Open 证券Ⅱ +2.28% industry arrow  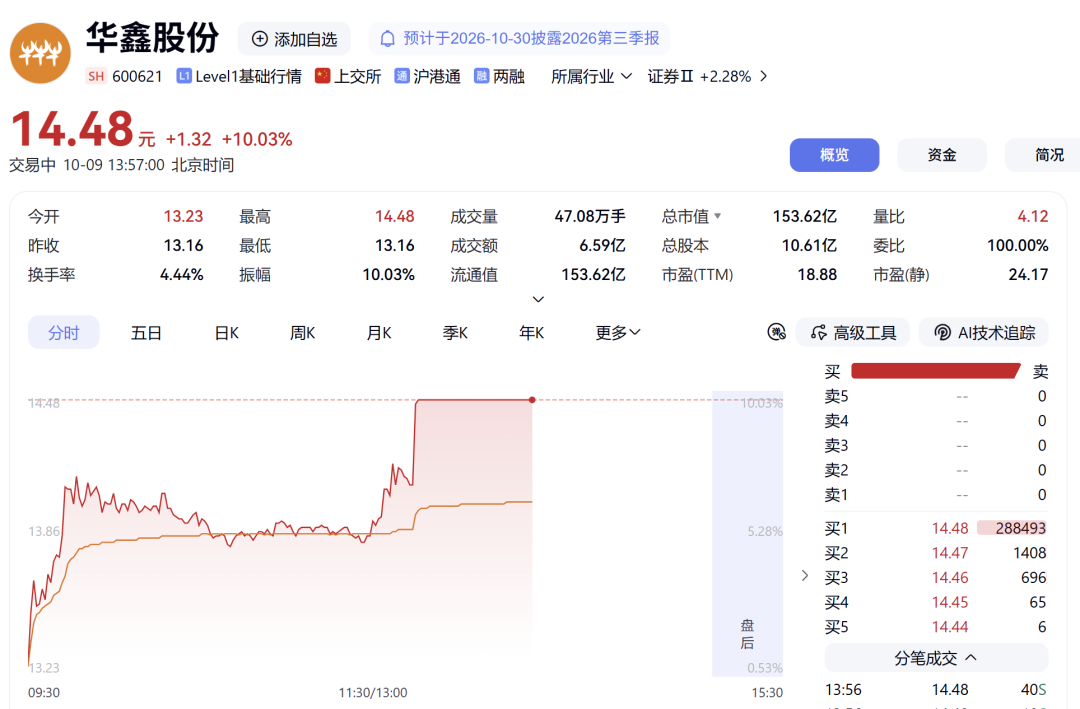(763, 76)
